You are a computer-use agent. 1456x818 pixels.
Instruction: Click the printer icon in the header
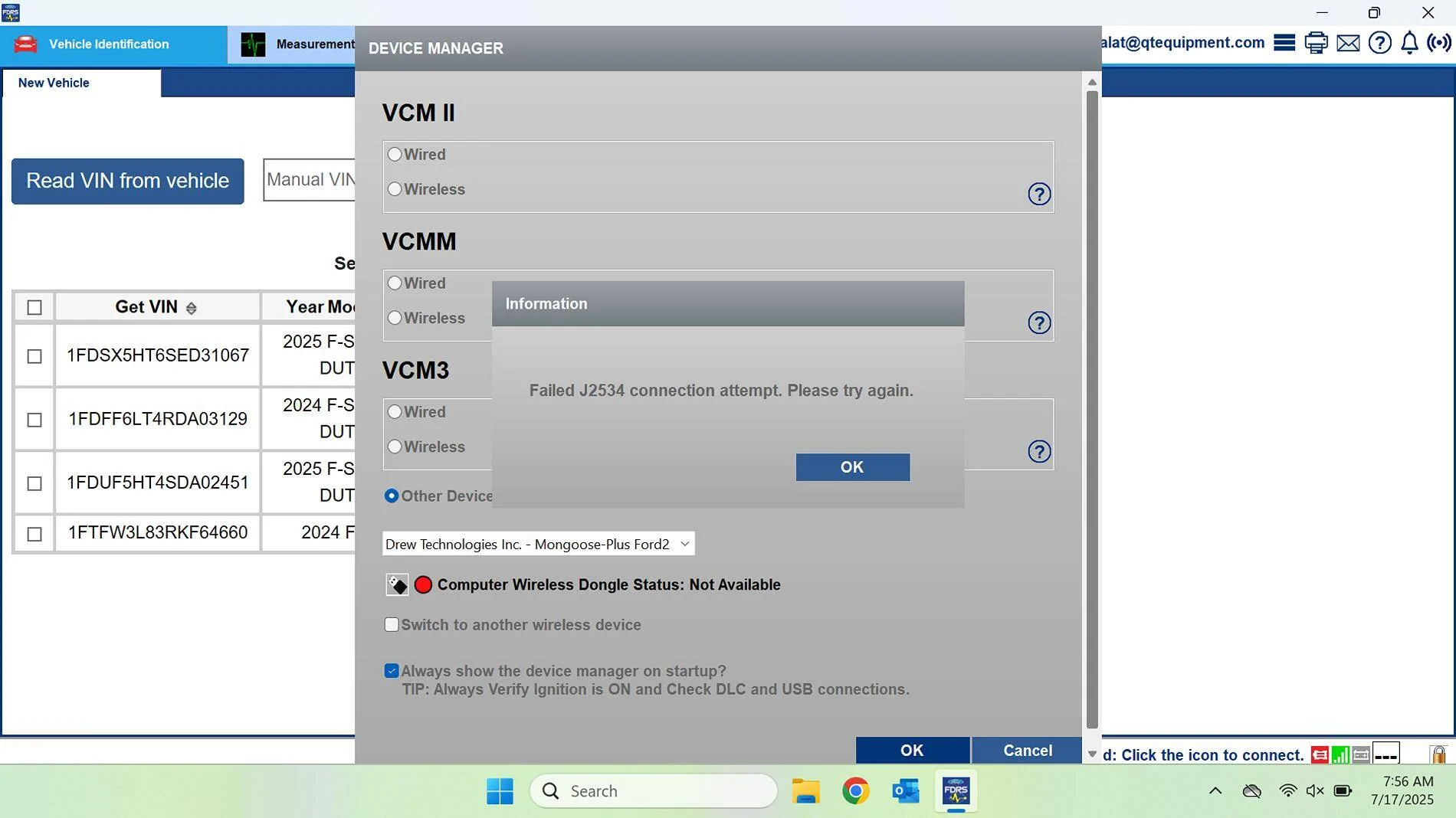(1316, 43)
